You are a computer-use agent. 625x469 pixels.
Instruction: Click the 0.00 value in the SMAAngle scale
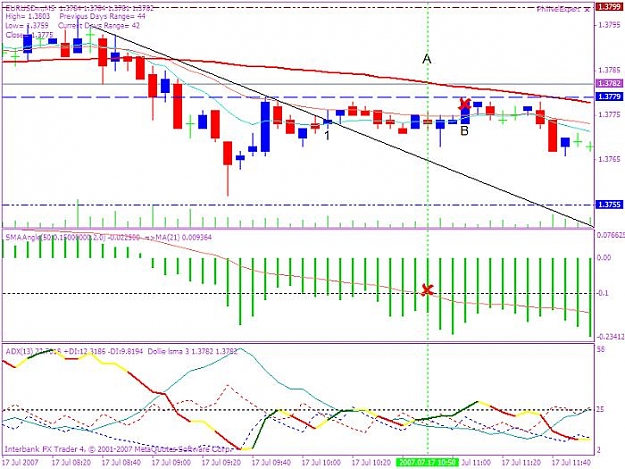point(604,257)
